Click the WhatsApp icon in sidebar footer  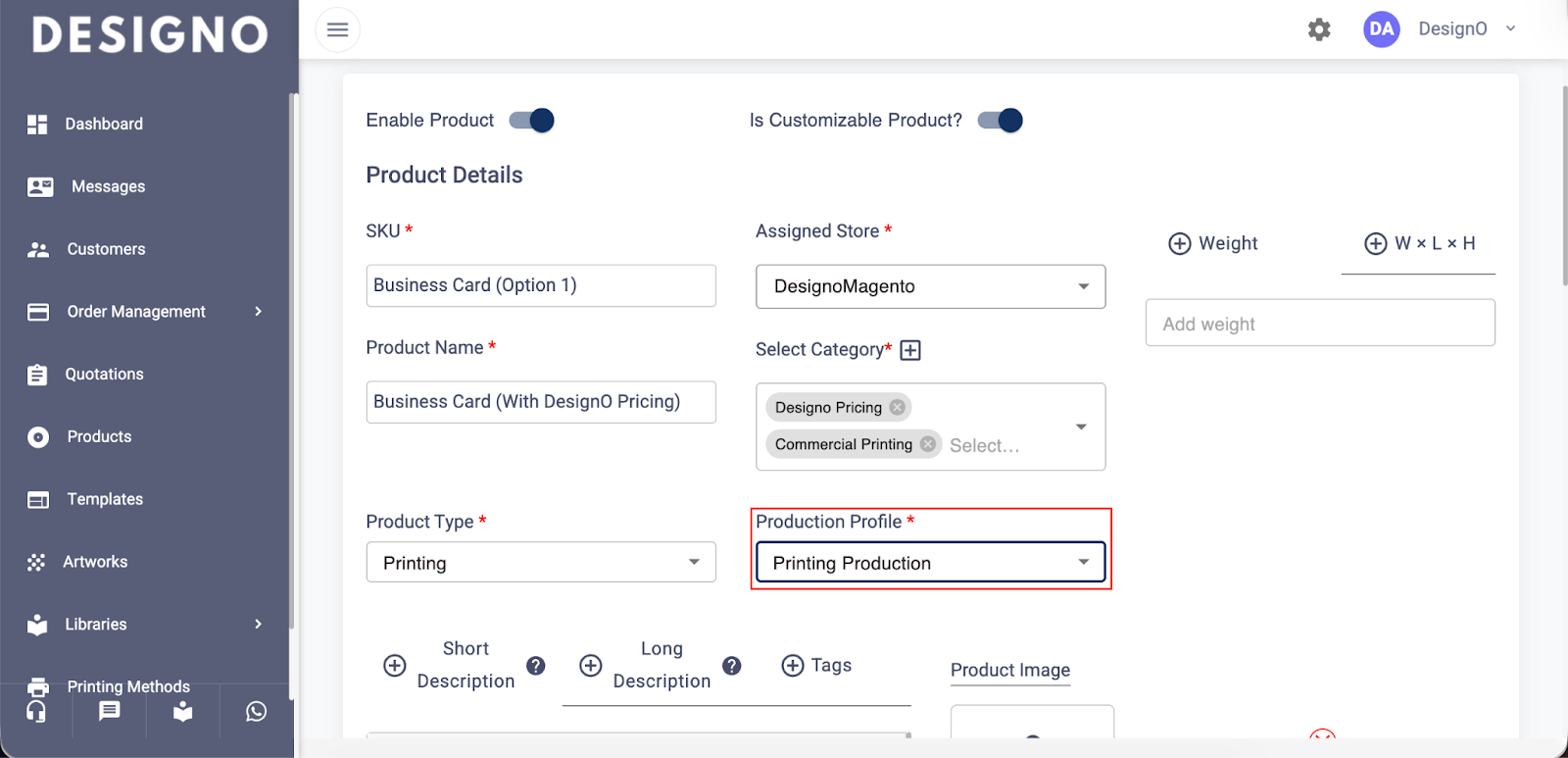(256, 712)
